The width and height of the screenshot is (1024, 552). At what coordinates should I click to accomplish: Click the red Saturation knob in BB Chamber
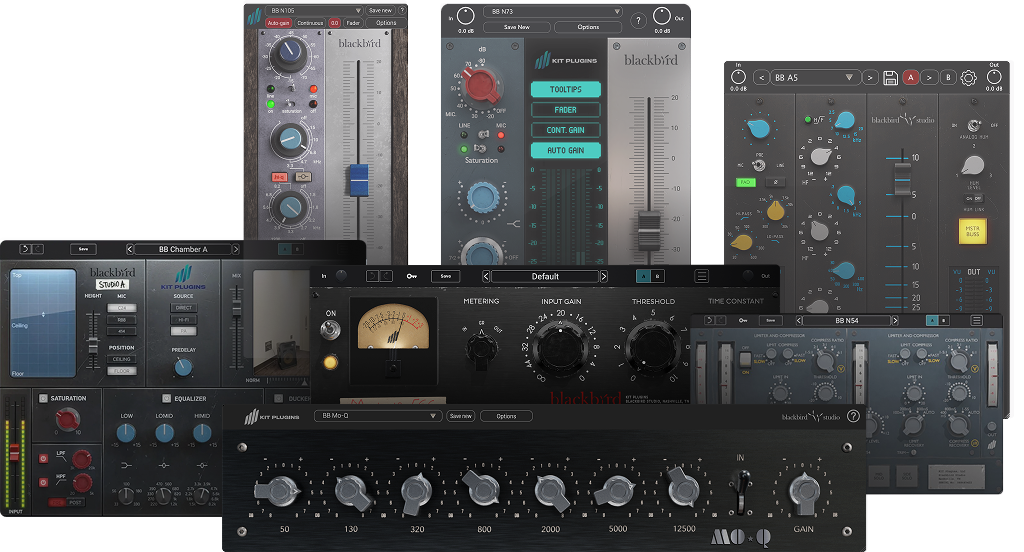click(67, 419)
